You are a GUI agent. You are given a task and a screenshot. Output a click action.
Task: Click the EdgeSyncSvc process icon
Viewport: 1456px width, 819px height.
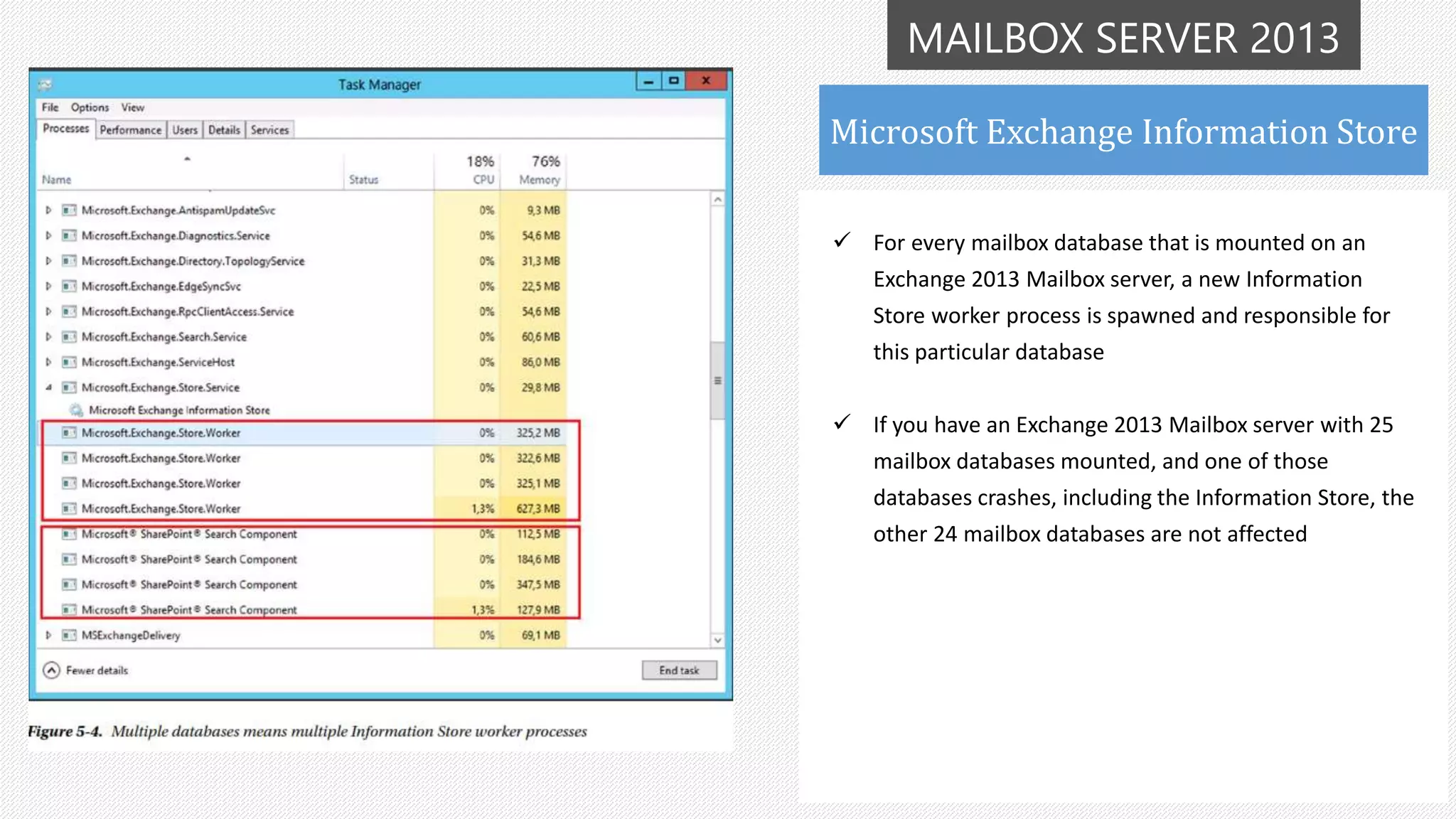pos(69,287)
